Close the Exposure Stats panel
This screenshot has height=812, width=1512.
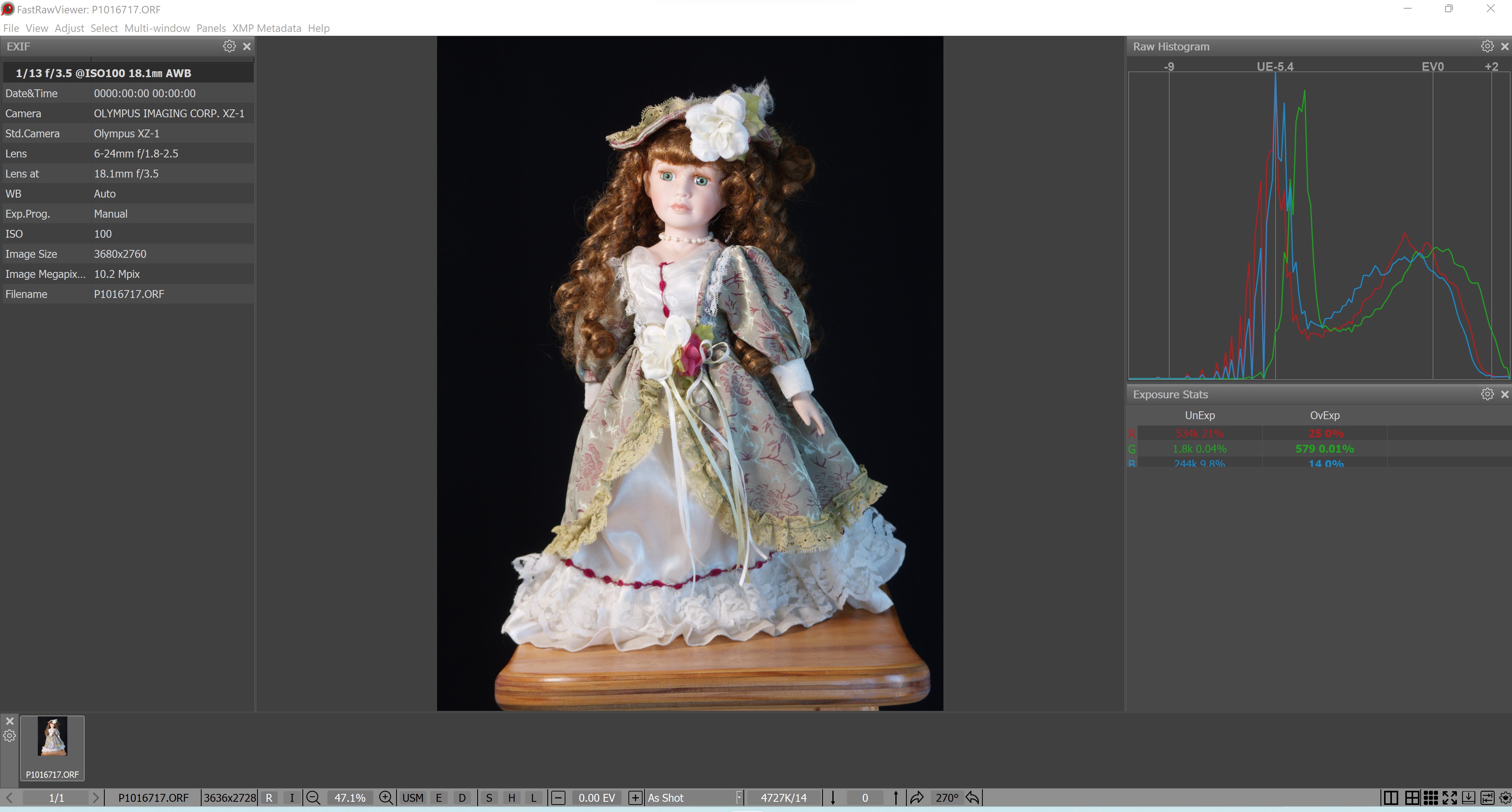[1505, 394]
